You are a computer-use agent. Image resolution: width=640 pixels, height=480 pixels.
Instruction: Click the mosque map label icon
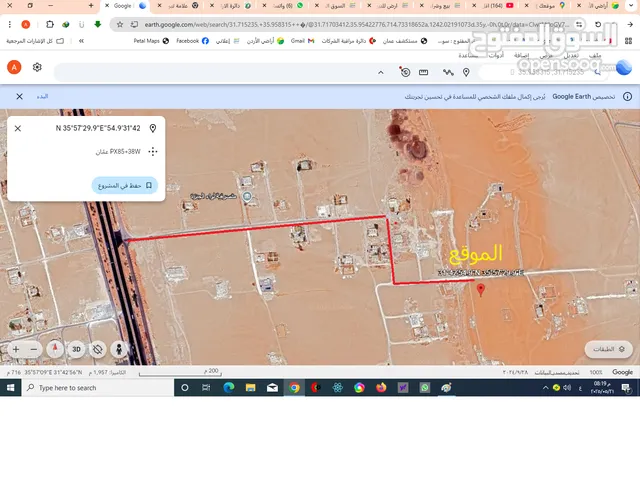point(247,196)
